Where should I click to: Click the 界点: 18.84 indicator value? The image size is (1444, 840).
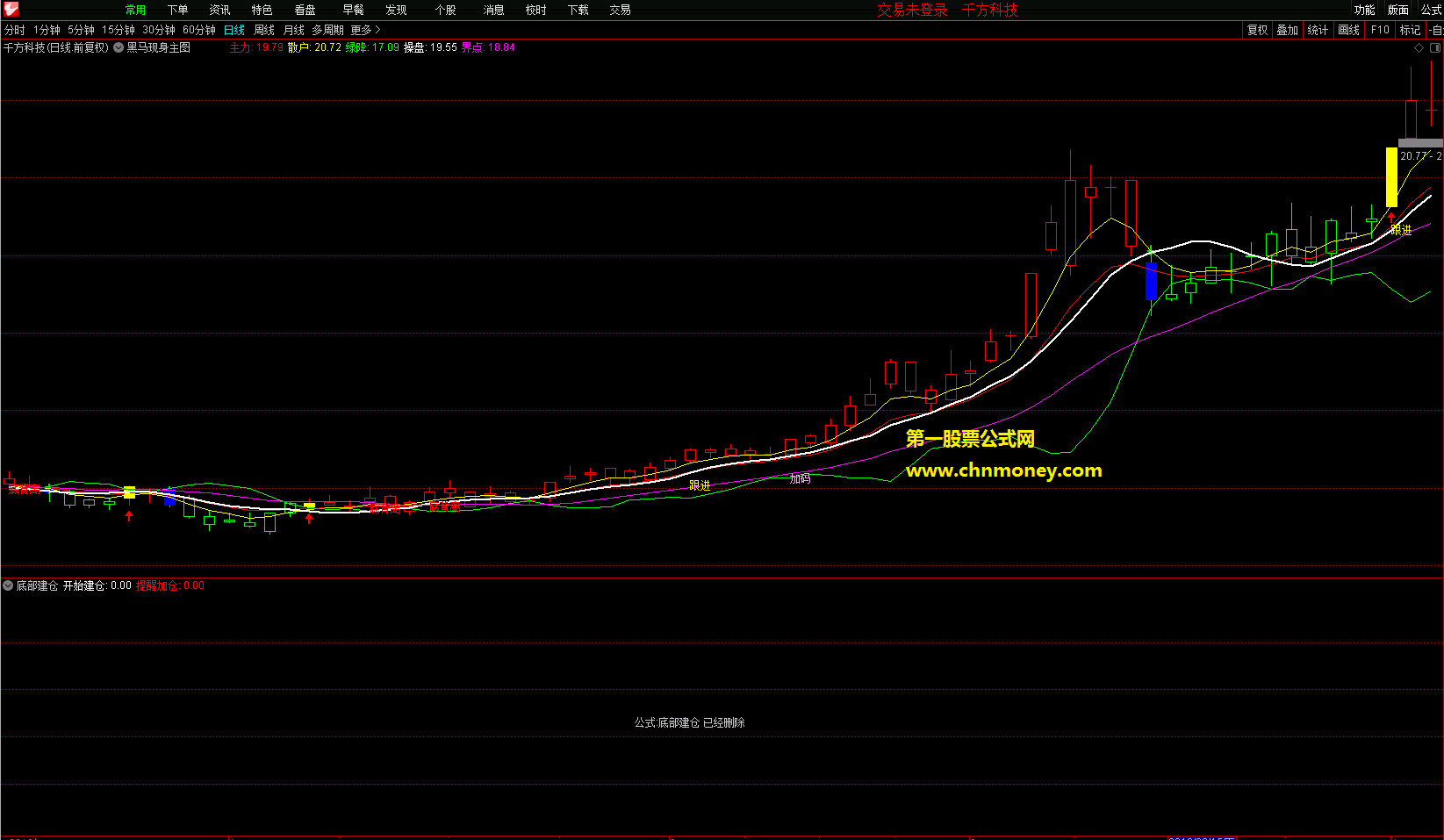[488, 47]
